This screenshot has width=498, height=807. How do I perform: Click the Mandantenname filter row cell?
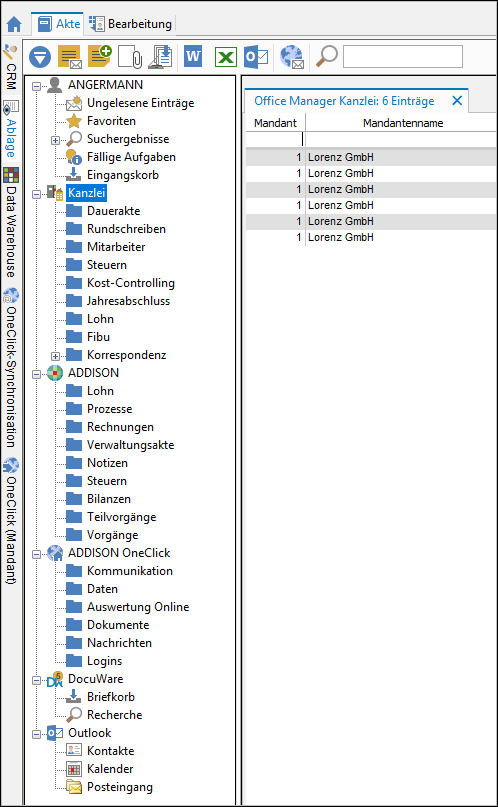coord(401,139)
